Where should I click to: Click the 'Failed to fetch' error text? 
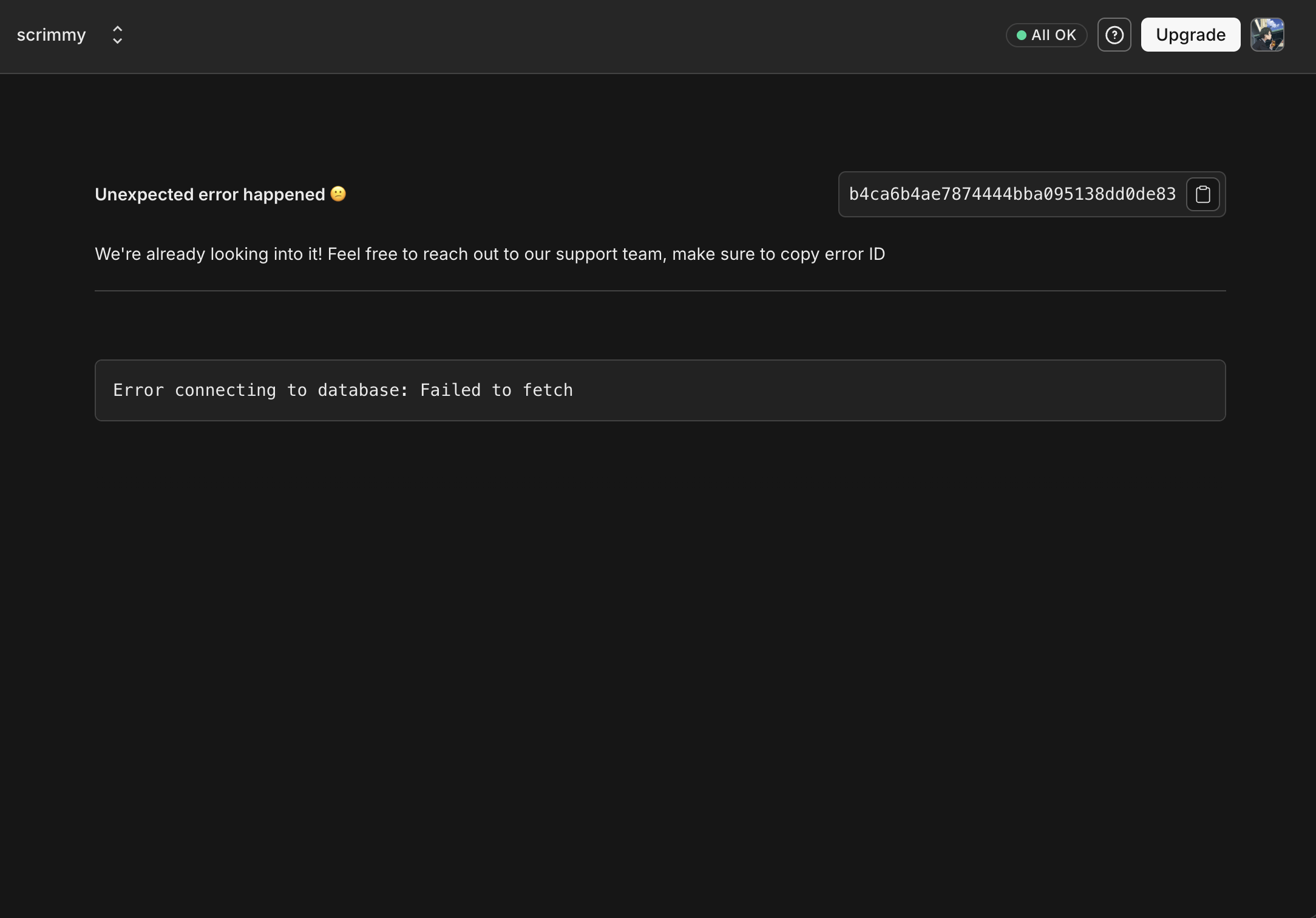click(496, 390)
